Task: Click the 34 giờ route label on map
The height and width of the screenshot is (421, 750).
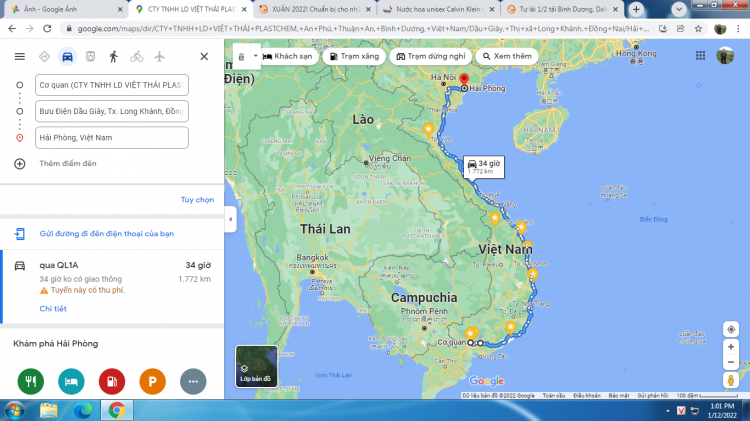Action: [x=484, y=166]
